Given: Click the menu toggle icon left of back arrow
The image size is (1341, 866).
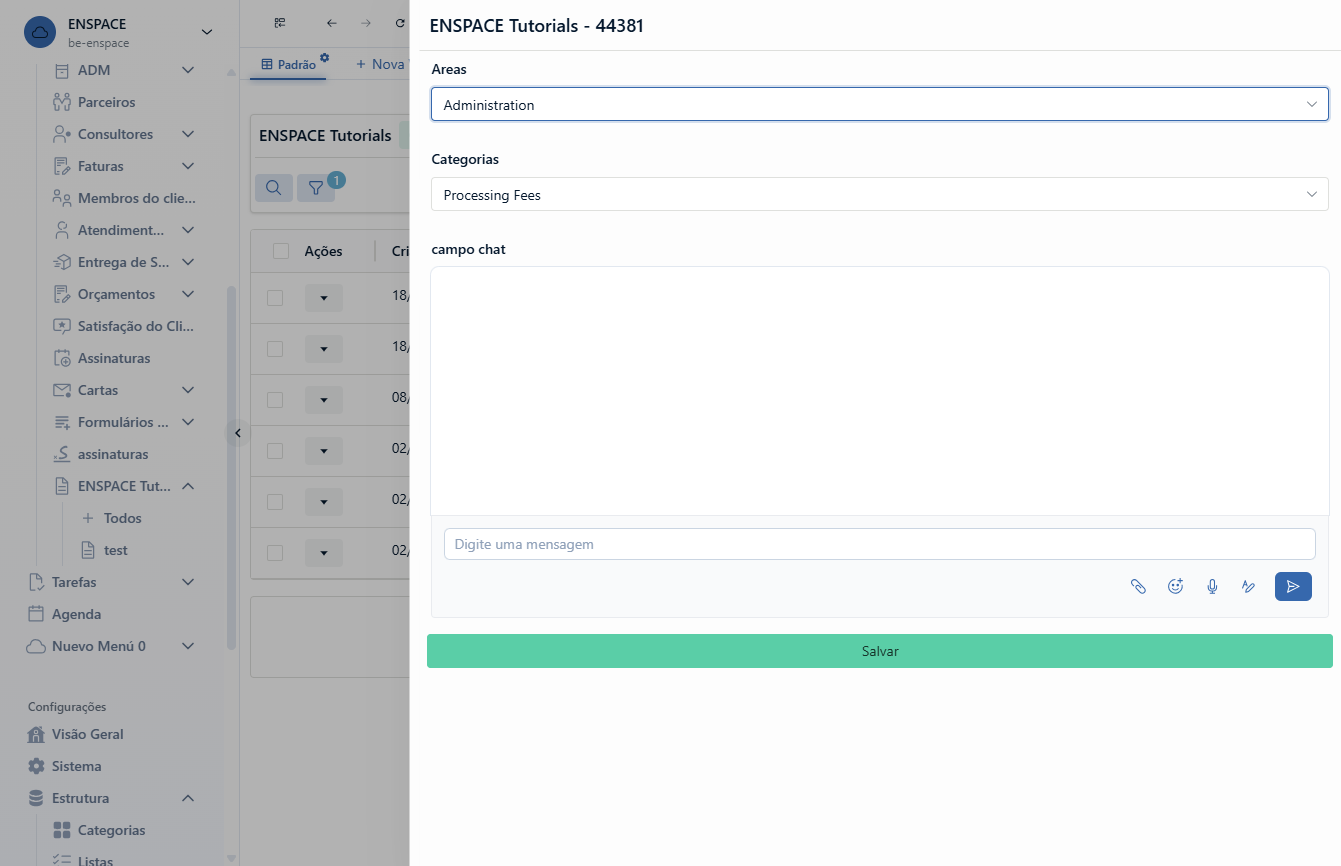Looking at the screenshot, I should pyautogui.click(x=280, y=23).
